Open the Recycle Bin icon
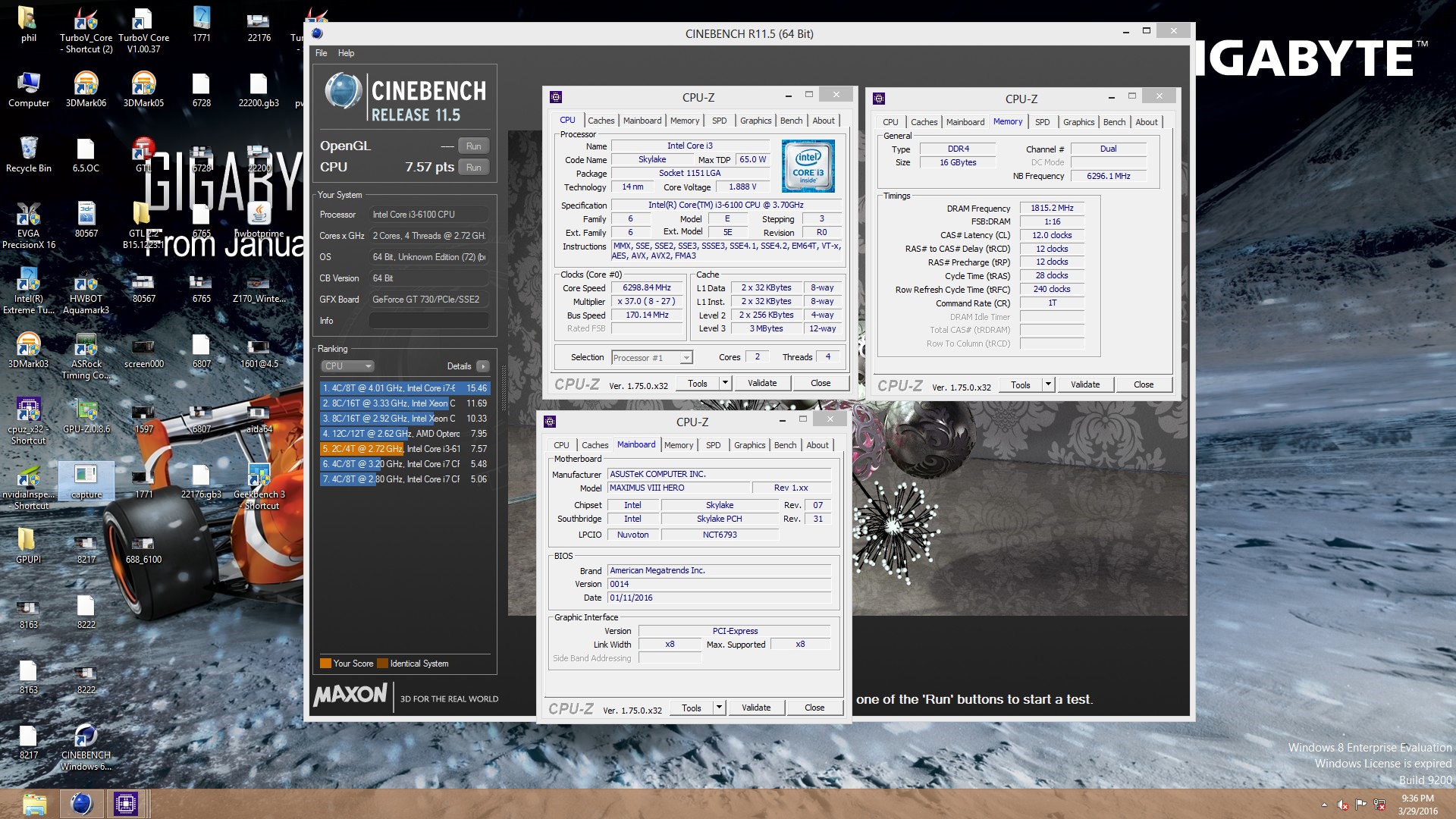Screen dimensions: 1456x819 [28, 155]
